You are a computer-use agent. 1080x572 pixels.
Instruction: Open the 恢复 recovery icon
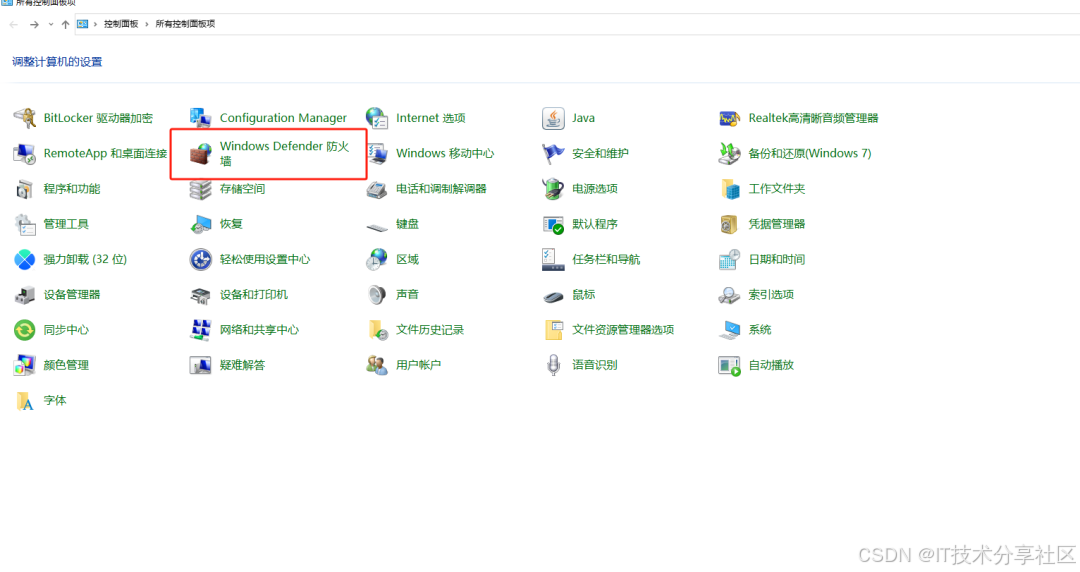pyautogui.click(x=200, y=224)
